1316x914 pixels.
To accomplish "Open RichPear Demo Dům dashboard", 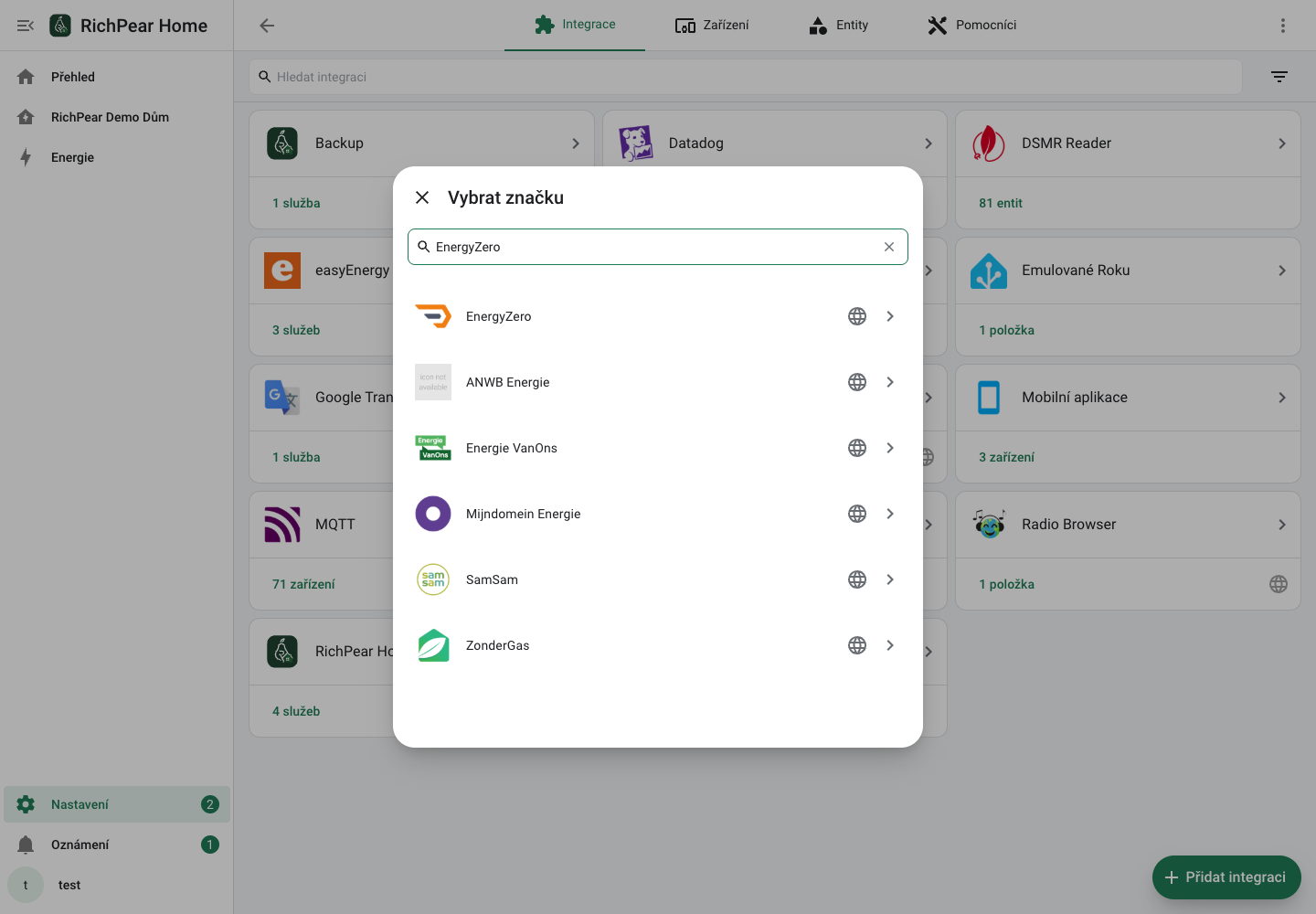I will click(117, 117).
